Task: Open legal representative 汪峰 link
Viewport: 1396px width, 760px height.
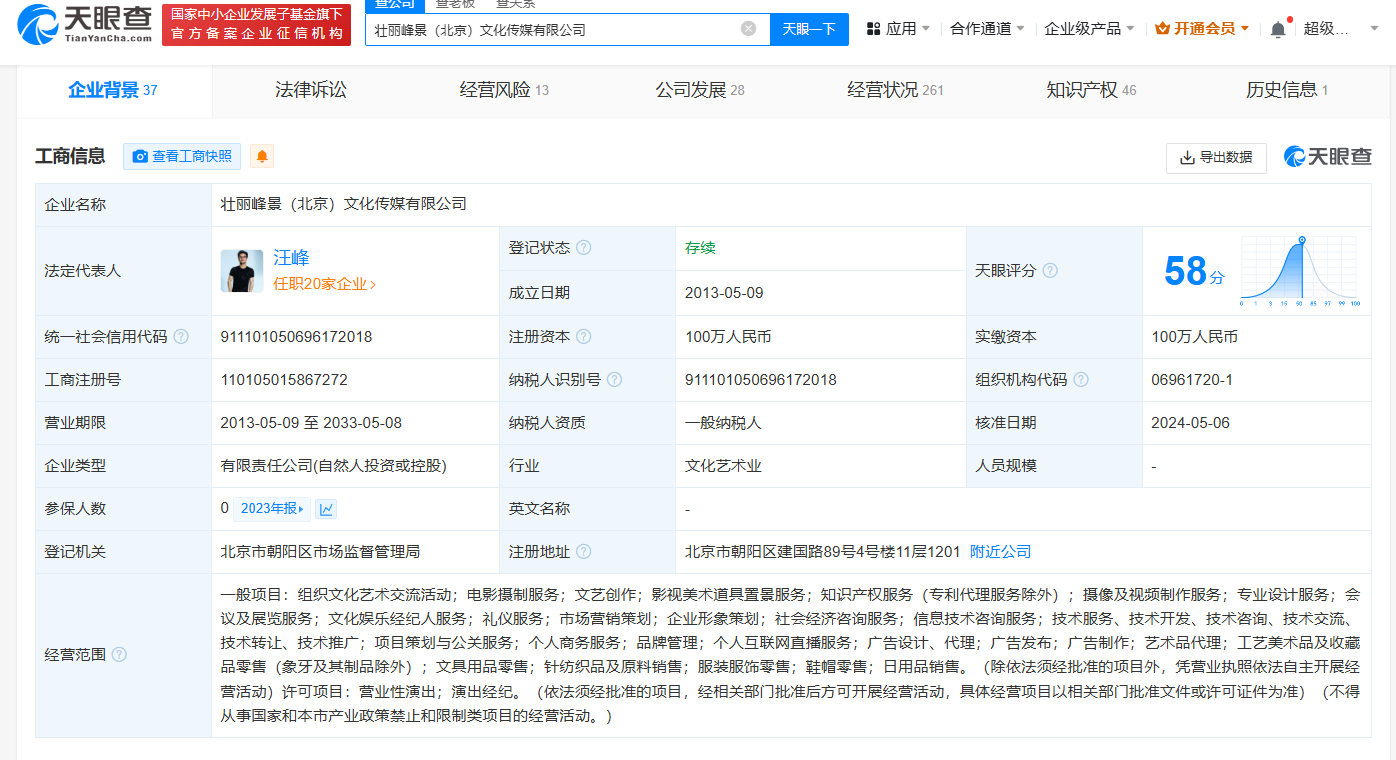Action: [292, 258]
